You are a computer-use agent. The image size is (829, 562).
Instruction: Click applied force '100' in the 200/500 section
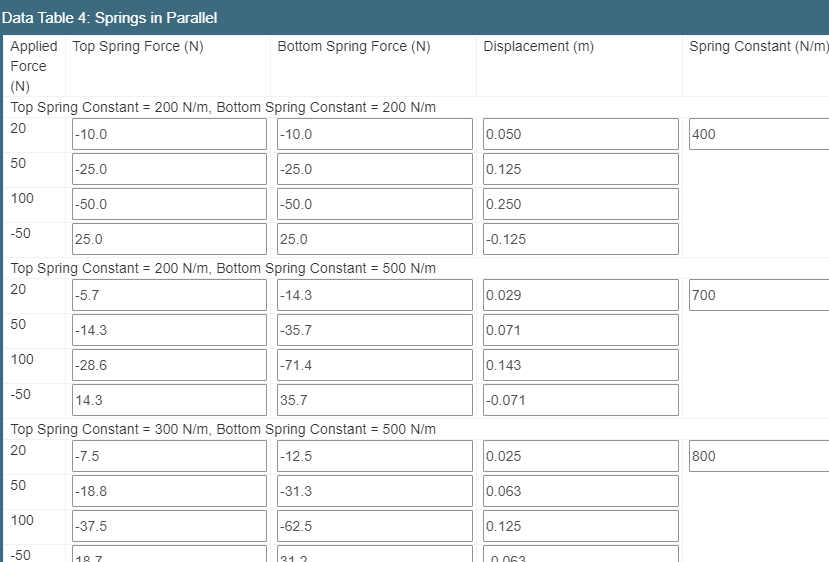click(22, 360)
